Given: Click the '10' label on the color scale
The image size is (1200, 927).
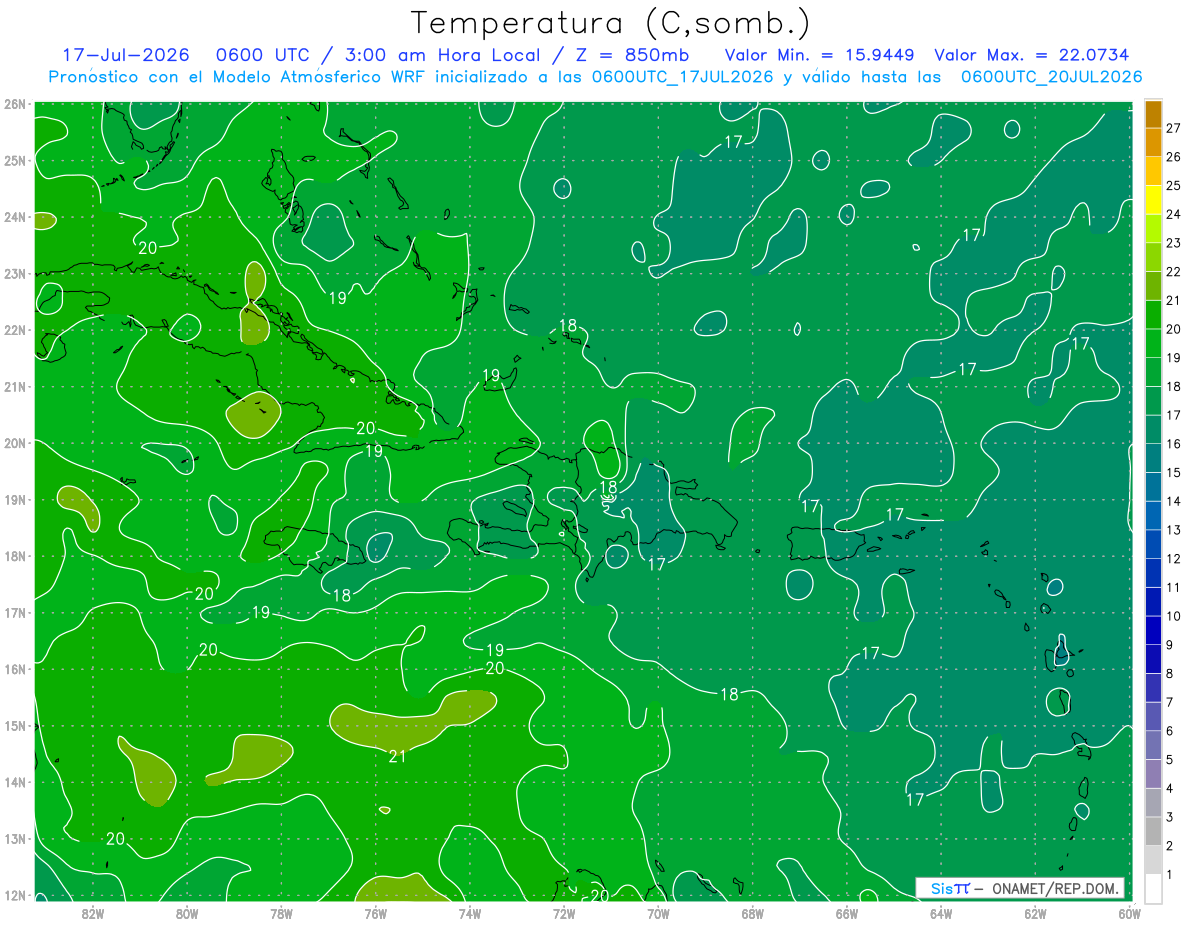Looking at the screenshot, I should click(x=1173, y=616).
